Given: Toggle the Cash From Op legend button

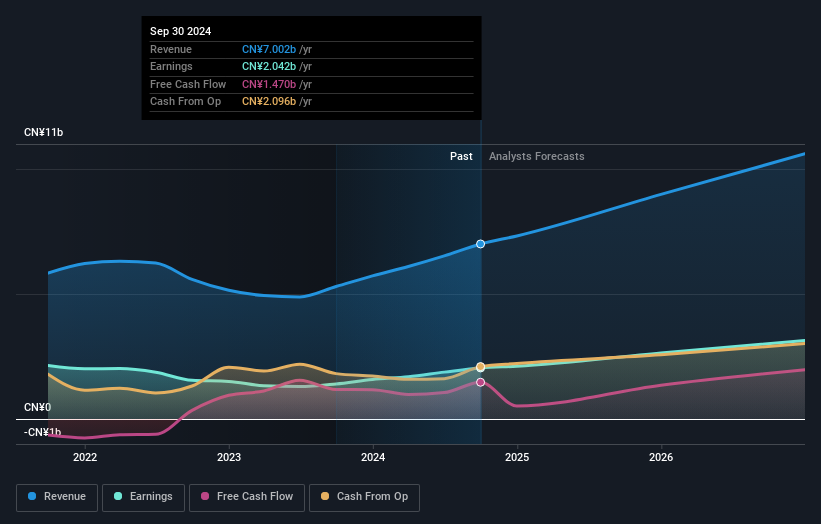Looking at the screenshot, I should (364, 497).
